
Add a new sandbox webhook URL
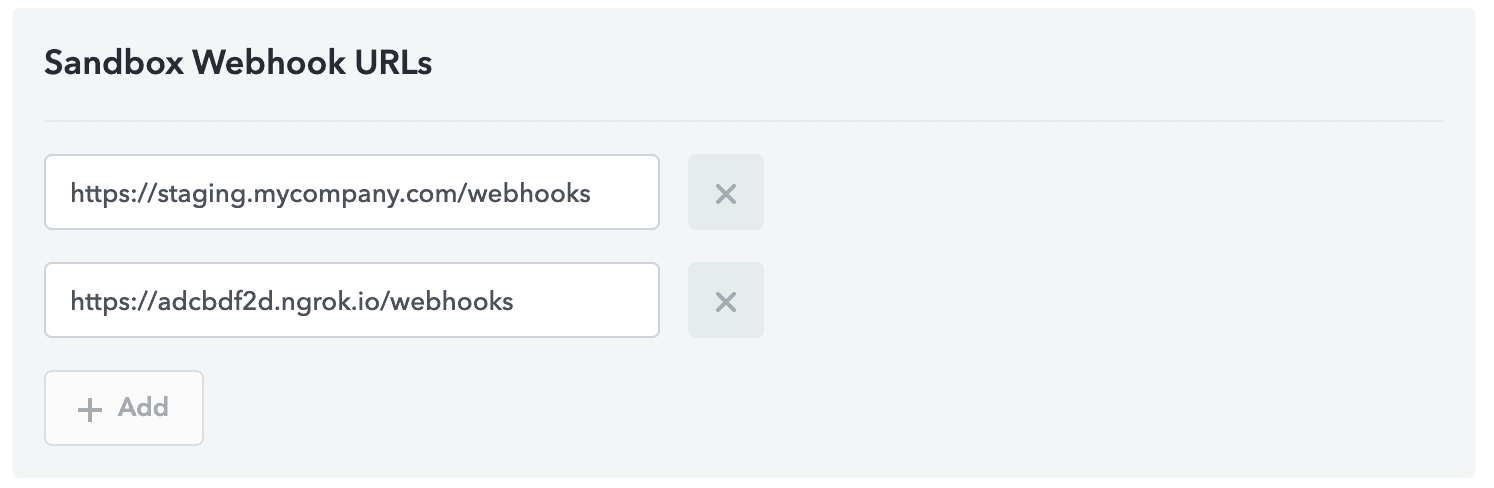point(124,408)
